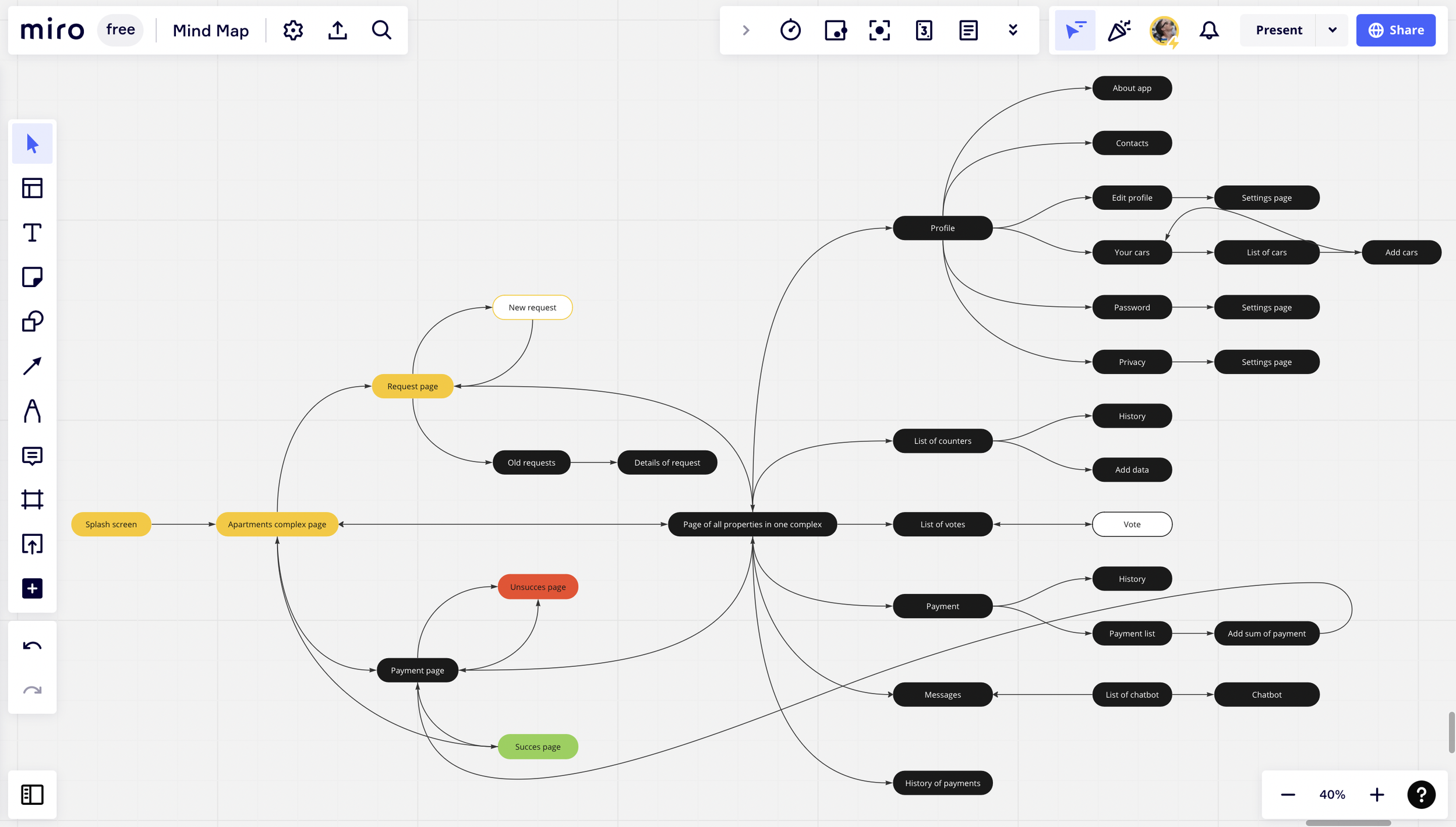Select the text tool

point(32,233)
